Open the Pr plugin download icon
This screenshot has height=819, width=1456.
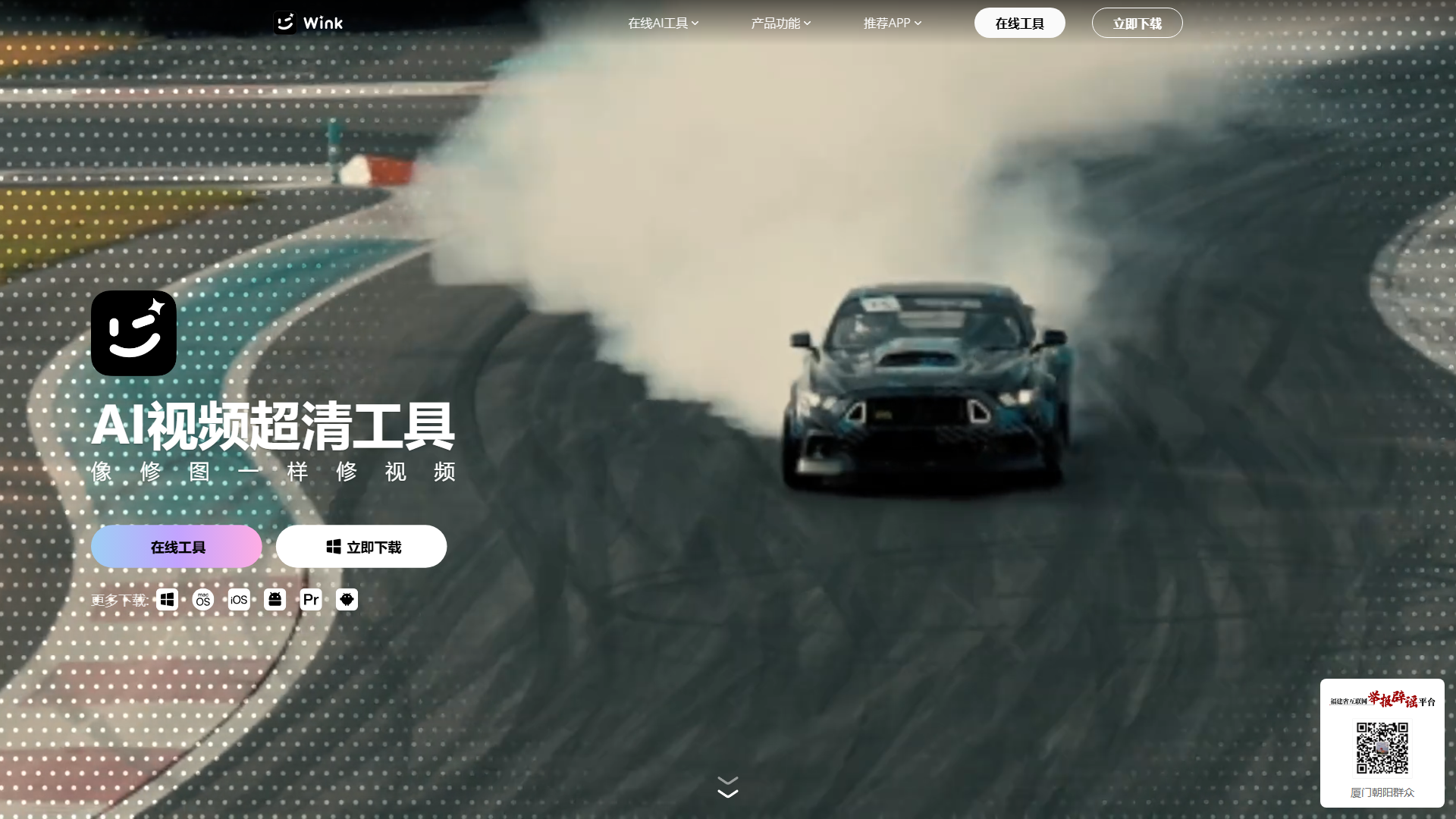tap(311, 600)
